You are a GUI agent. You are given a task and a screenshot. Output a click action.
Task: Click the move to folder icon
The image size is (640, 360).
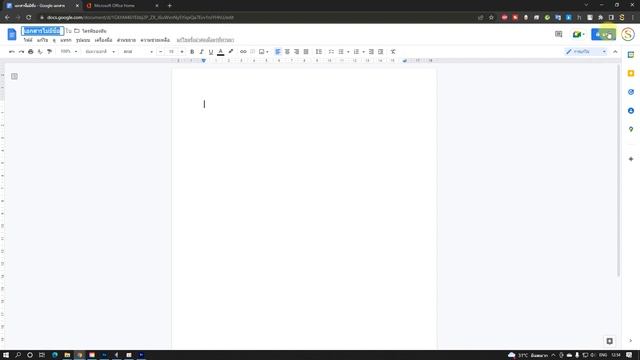[x=77, y=31]
